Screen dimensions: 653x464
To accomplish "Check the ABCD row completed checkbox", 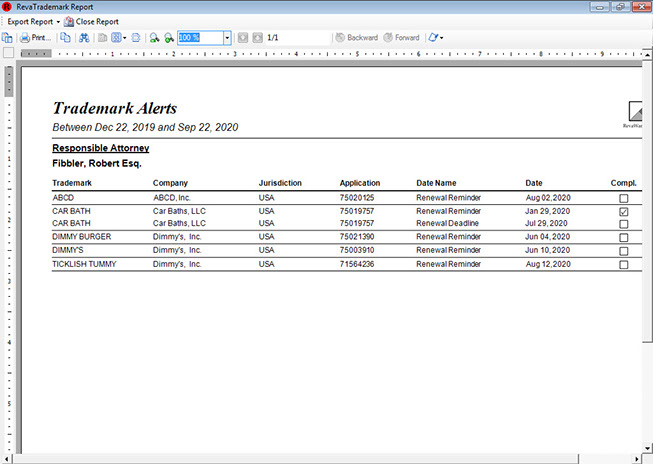I will tap(624, 199).
